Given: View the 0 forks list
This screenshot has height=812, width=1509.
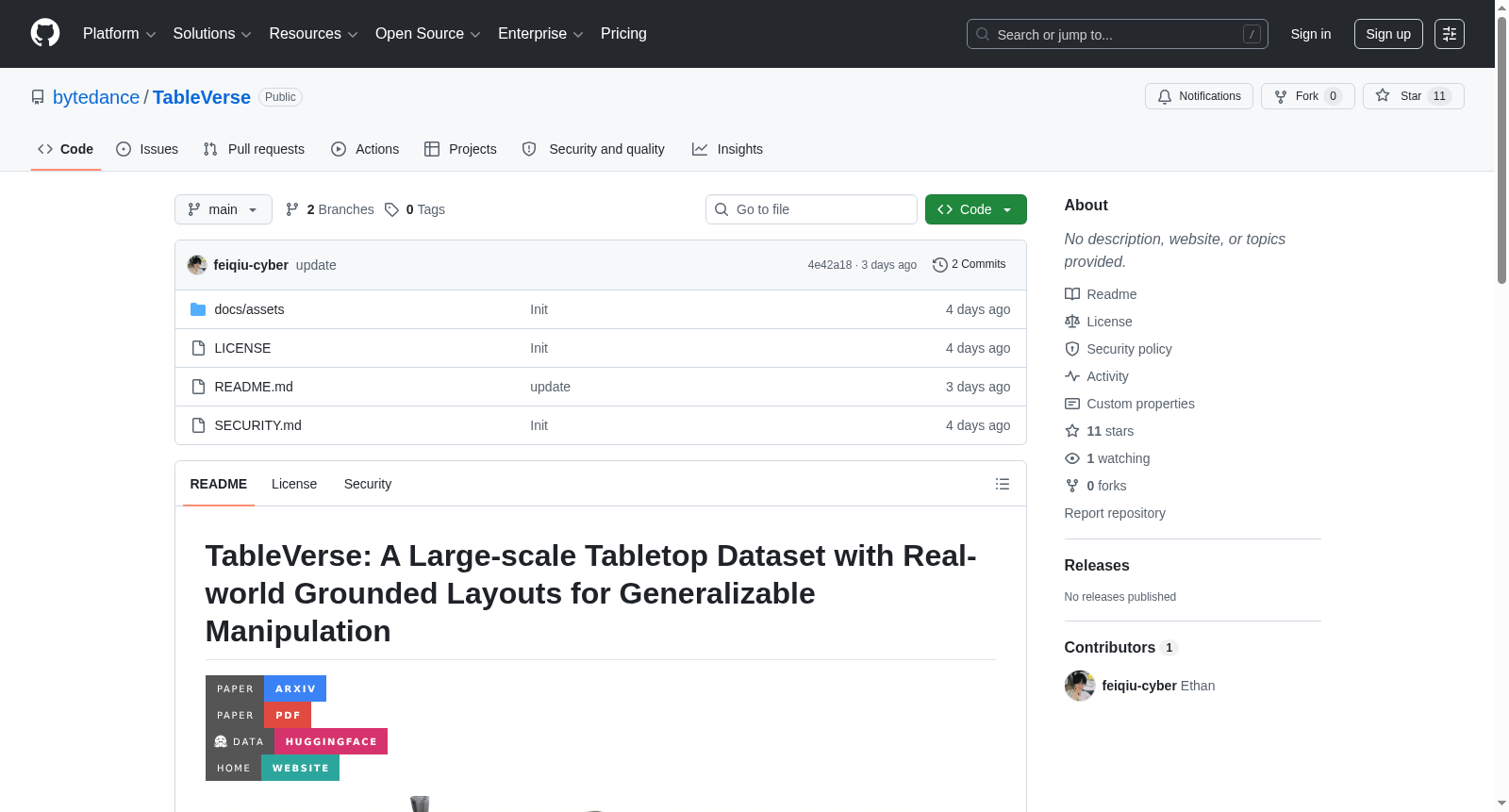Looking at the screenshot, I should pyautogui.click(x=1096, y=486).
